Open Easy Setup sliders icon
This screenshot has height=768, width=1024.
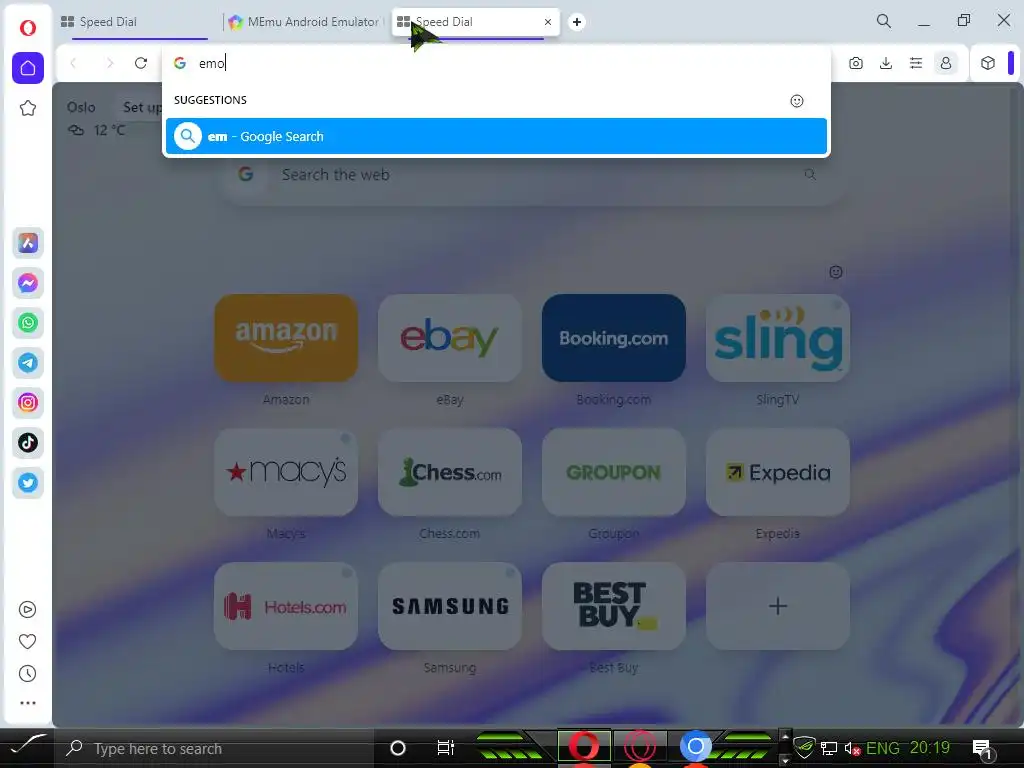[916, 63]
